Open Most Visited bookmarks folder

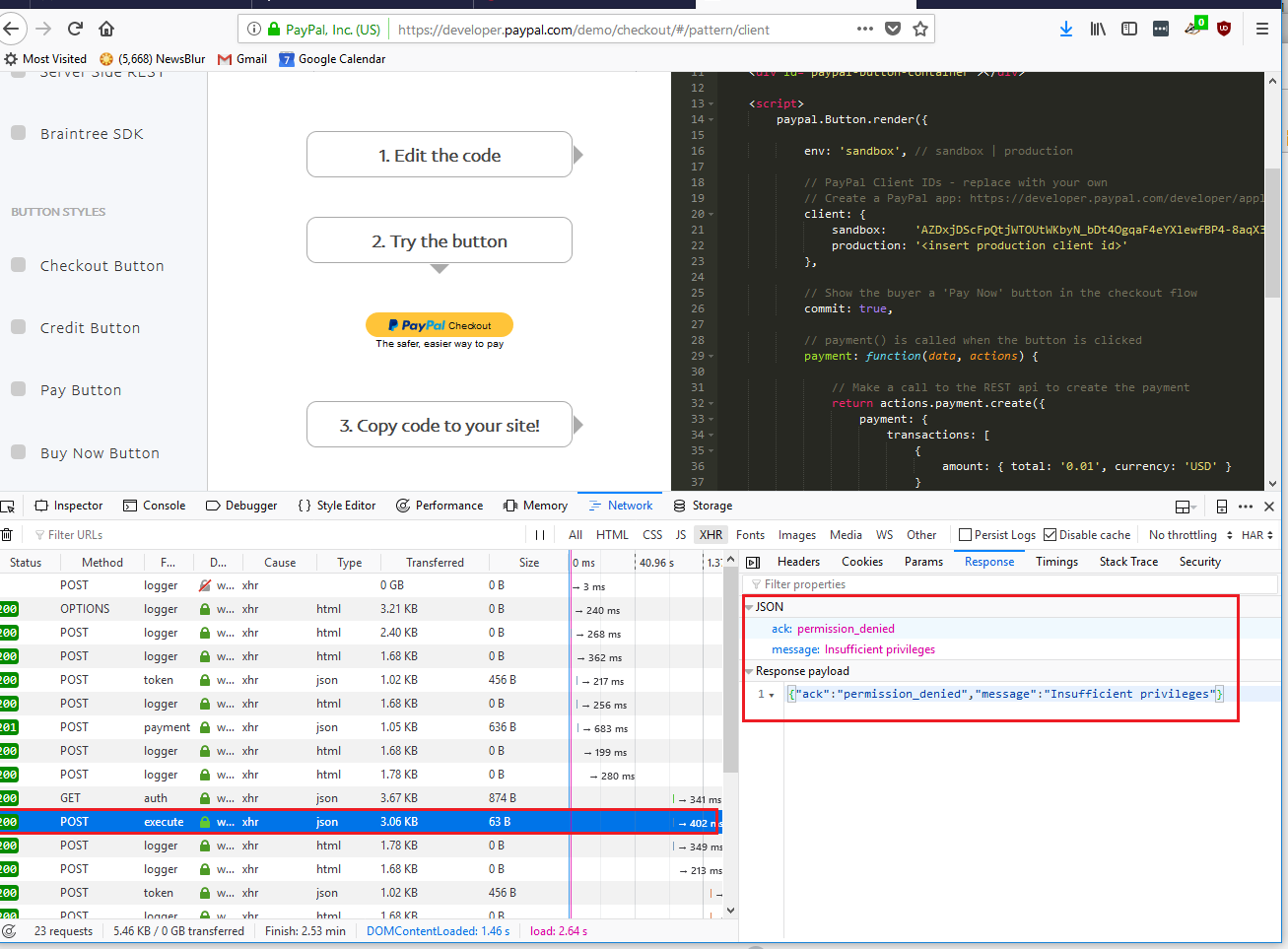tap(45, 59)
